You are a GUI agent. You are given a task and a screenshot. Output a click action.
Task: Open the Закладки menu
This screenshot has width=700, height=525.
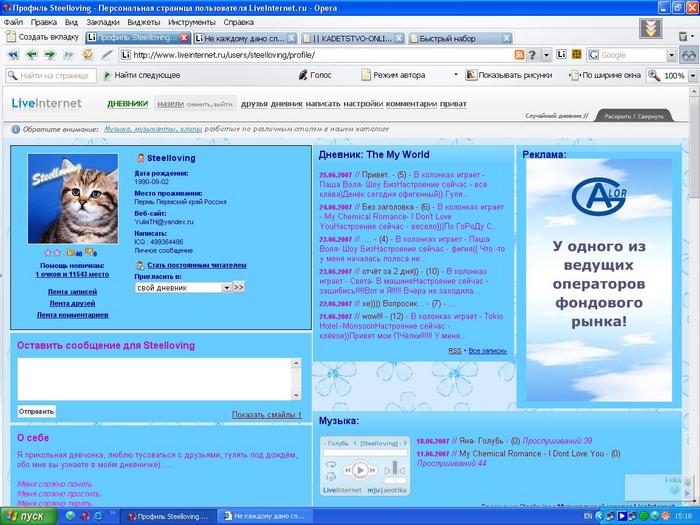(x=103, y=22)
